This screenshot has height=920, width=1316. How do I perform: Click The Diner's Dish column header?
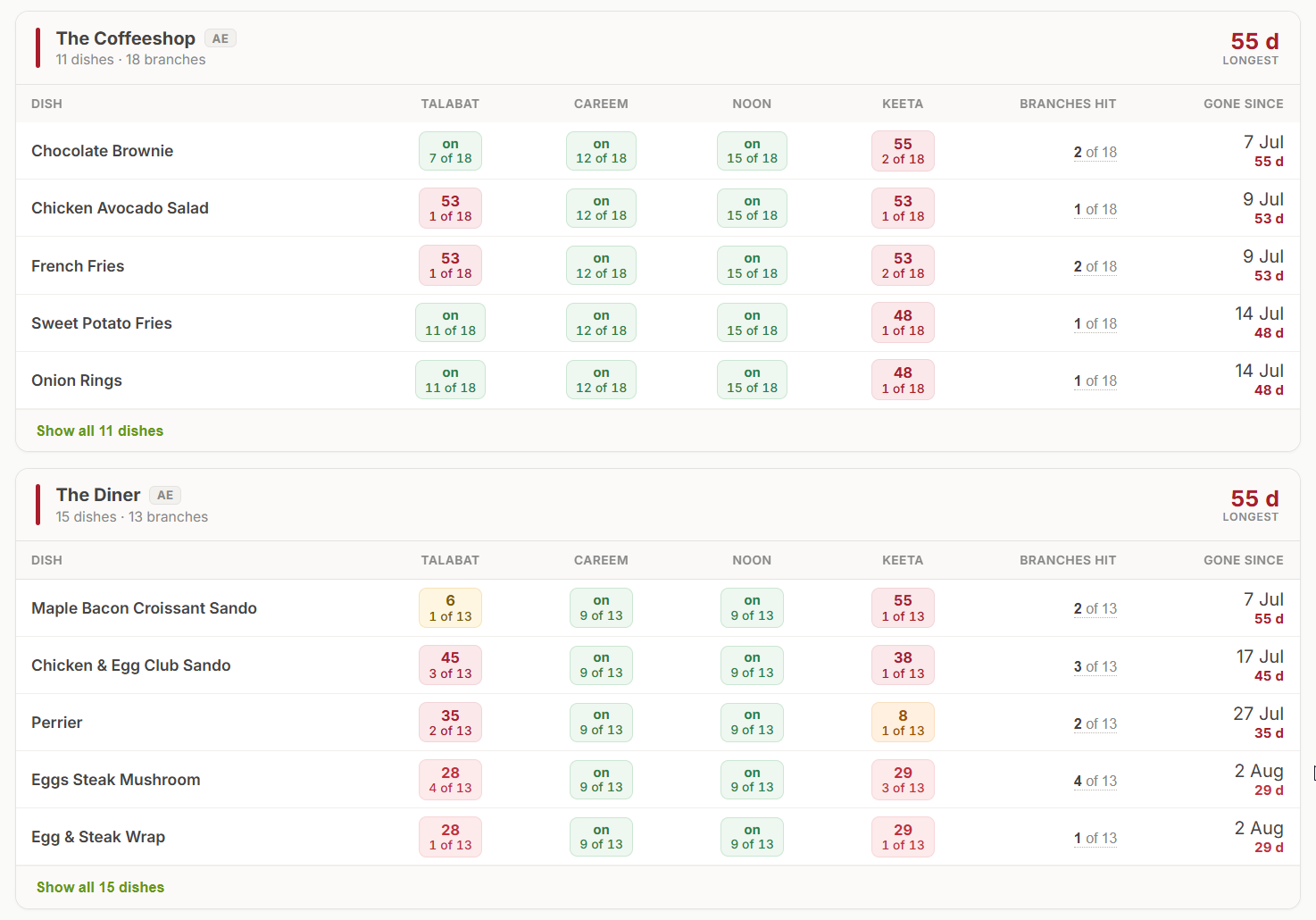pos(46,560)
